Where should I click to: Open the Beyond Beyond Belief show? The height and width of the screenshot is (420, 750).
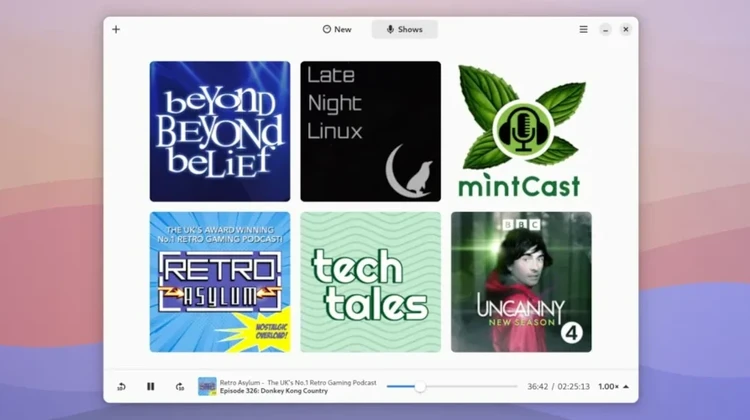220,132
